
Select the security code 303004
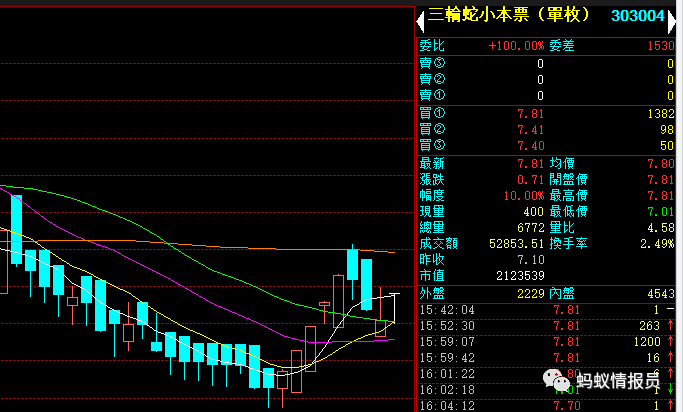coord(638,16)
